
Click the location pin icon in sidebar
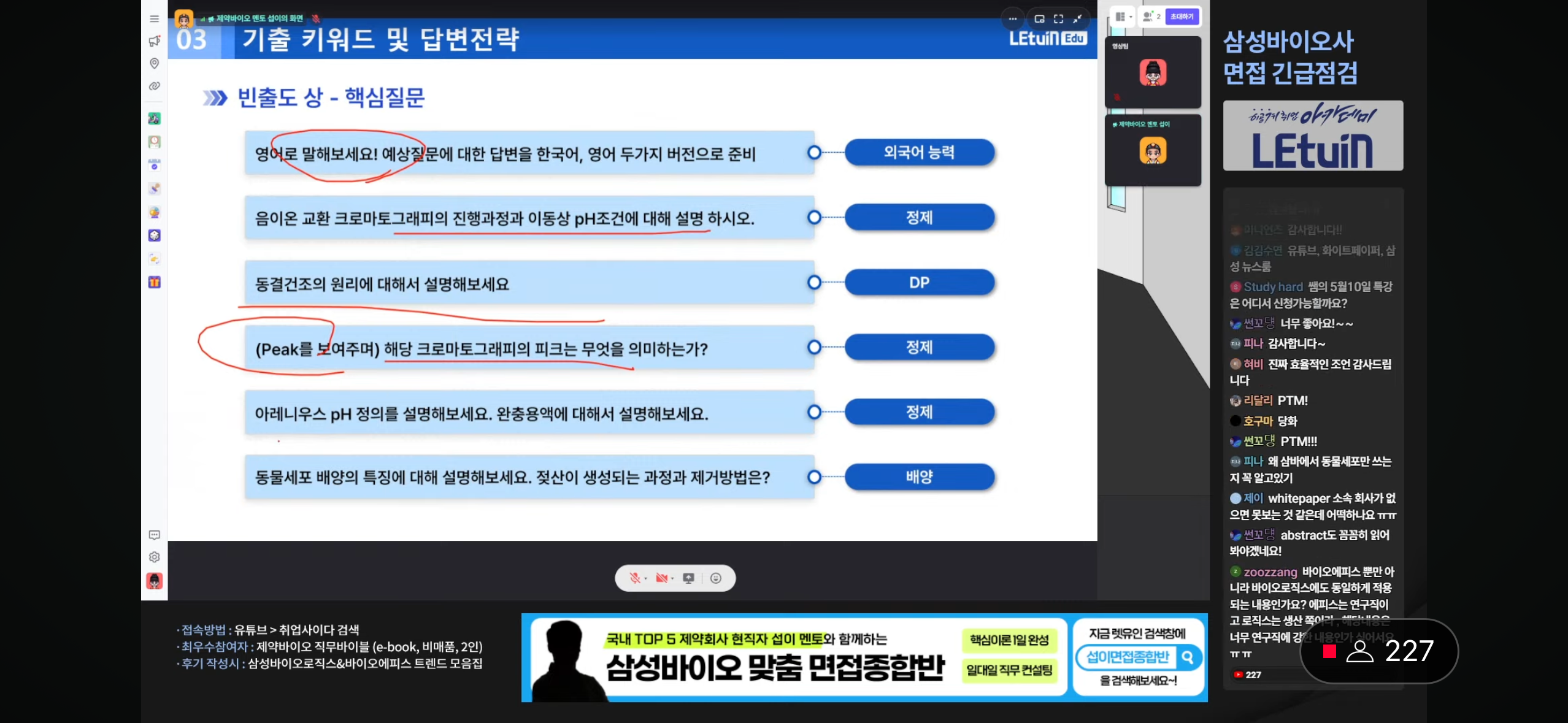[154, 63]
